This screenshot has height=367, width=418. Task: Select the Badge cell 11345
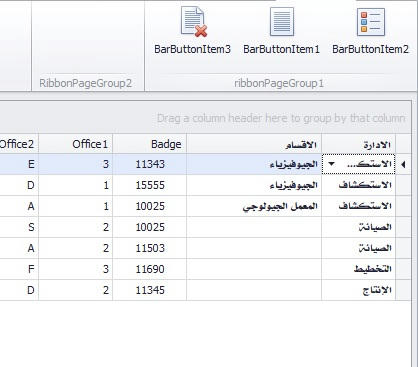150,290
